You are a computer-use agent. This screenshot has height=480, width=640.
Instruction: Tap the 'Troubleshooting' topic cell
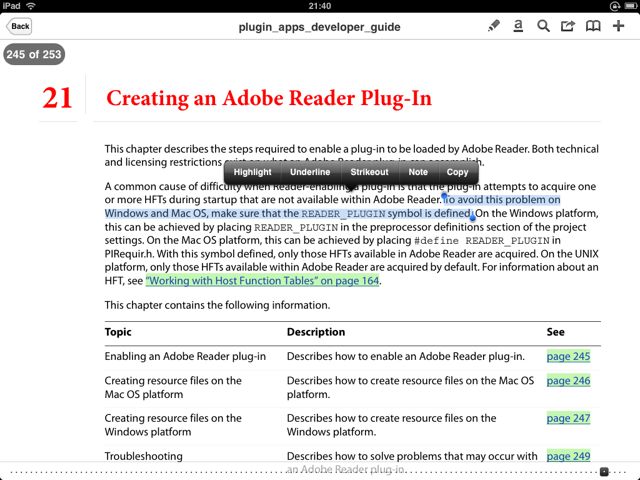[143, 456]
